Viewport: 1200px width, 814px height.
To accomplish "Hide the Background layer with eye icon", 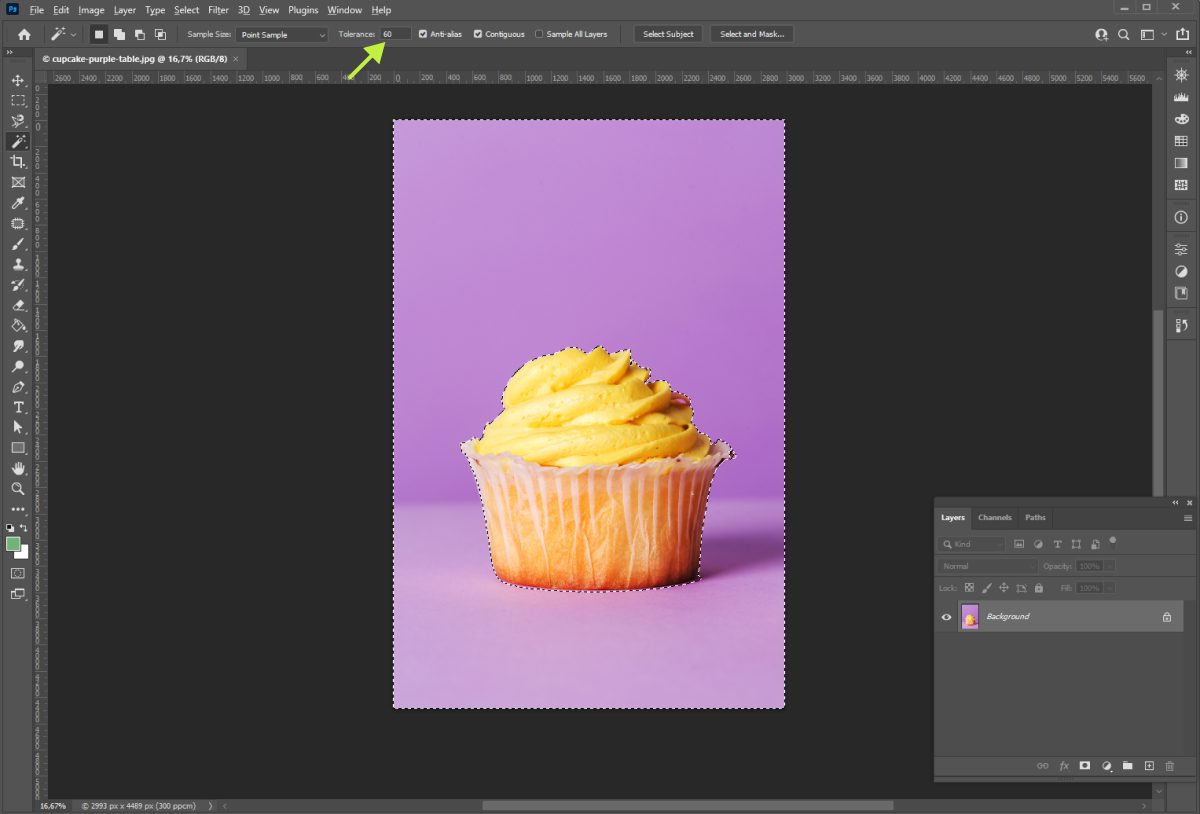I will pyautogui.click(x=946, y=617).
